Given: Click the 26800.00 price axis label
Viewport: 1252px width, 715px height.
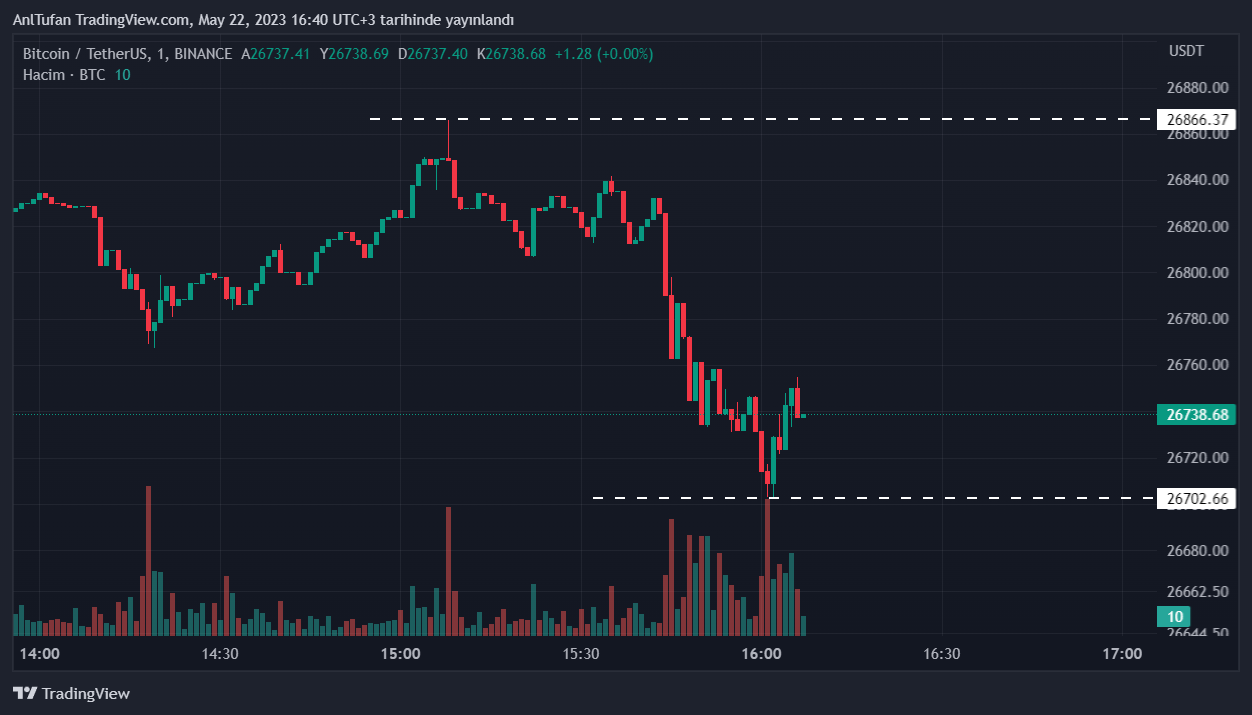Looking at the screenshot, I should coord(1197,272).
